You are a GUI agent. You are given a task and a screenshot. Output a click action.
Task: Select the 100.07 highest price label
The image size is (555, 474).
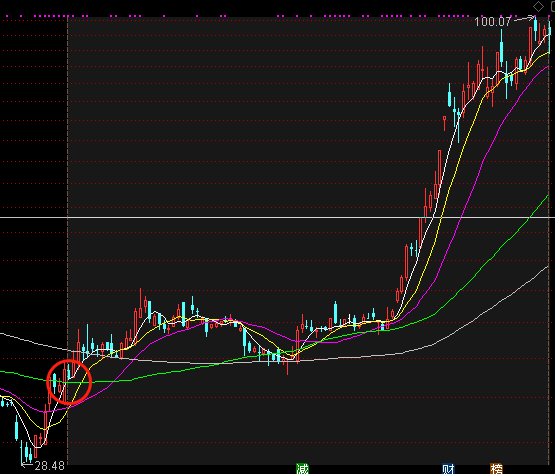pos(493,22)
